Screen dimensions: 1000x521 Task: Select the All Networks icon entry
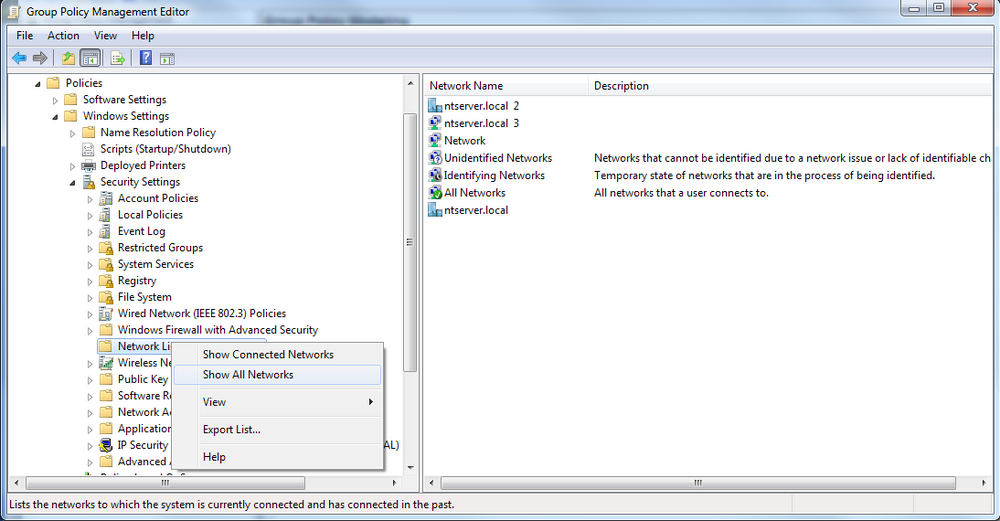(x=435, y=192)
